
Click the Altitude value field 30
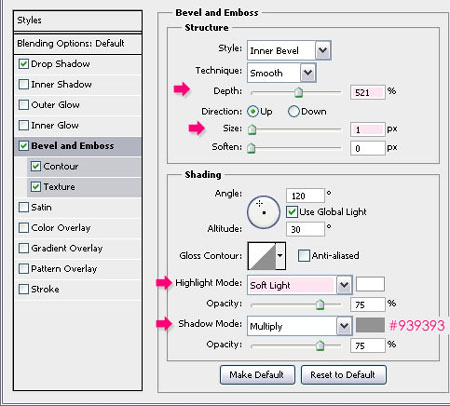pyautogui.click(x=305, y=229)
